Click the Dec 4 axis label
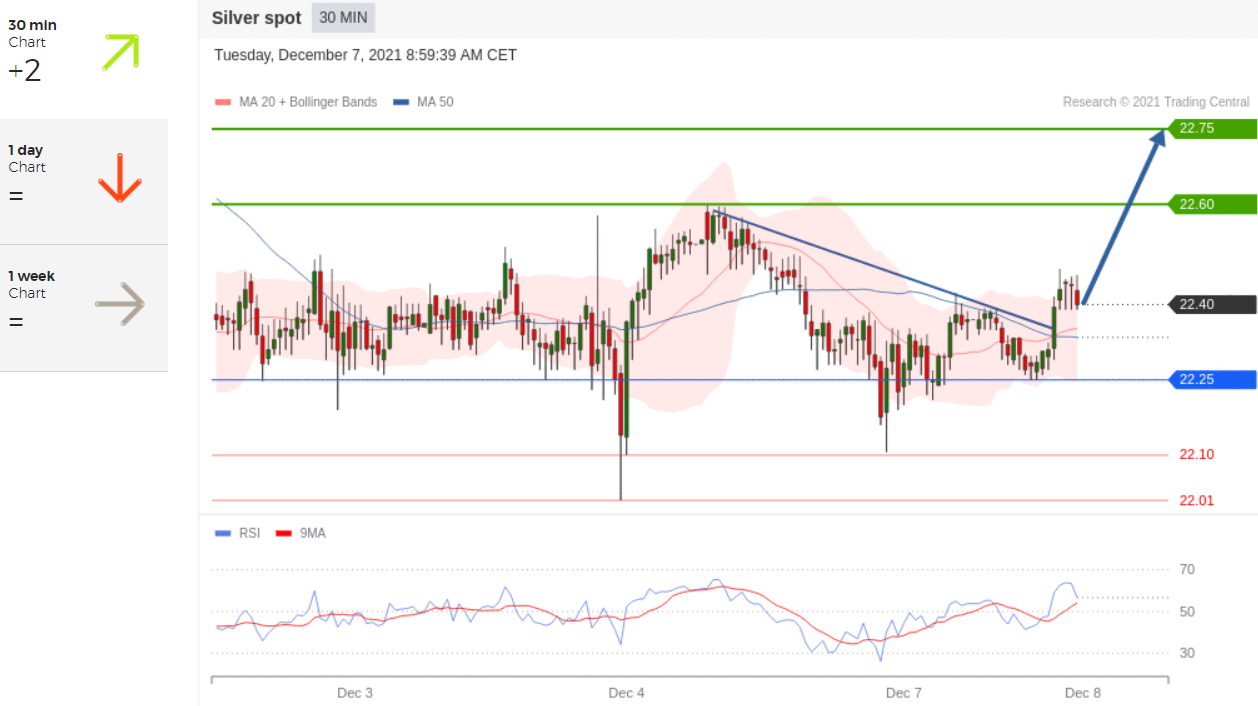 click(626, 693)
